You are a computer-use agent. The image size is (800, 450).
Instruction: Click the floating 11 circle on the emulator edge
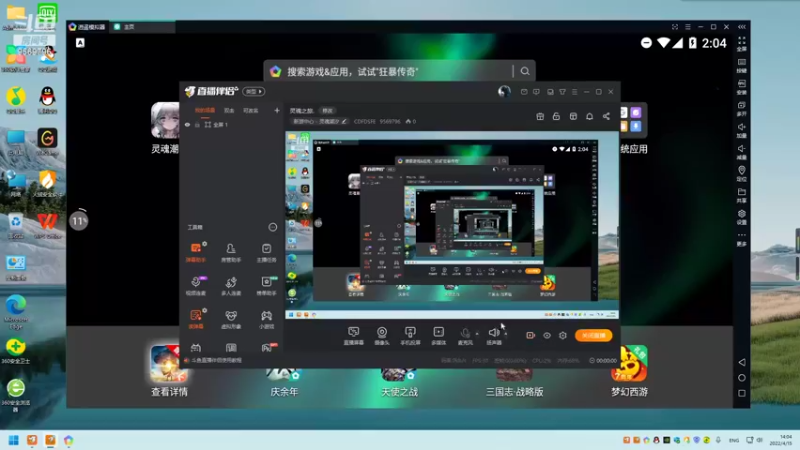(x=79, y=221)
